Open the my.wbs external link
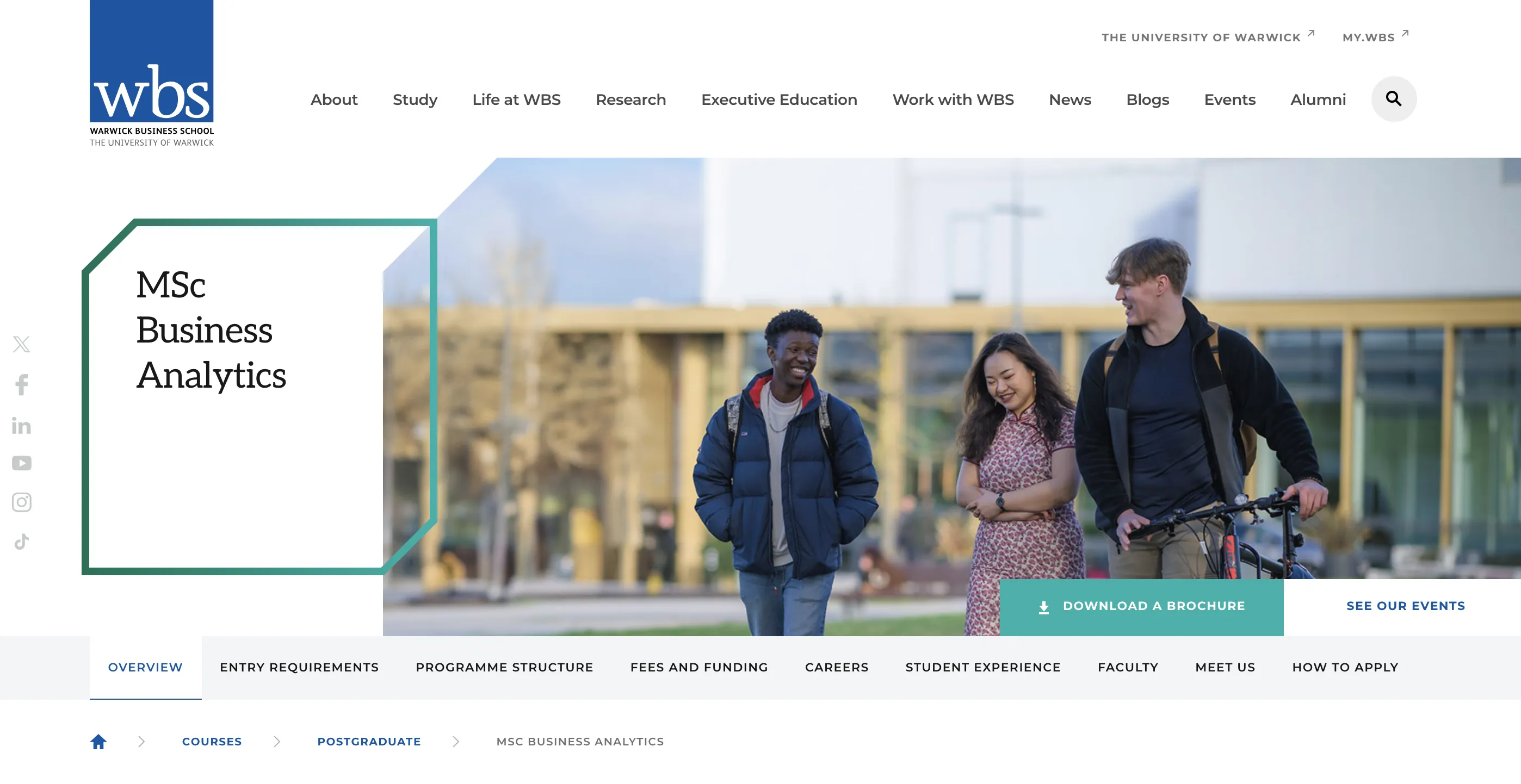The height and width of the screenshot is (784, 1521). pos(1374,37)
